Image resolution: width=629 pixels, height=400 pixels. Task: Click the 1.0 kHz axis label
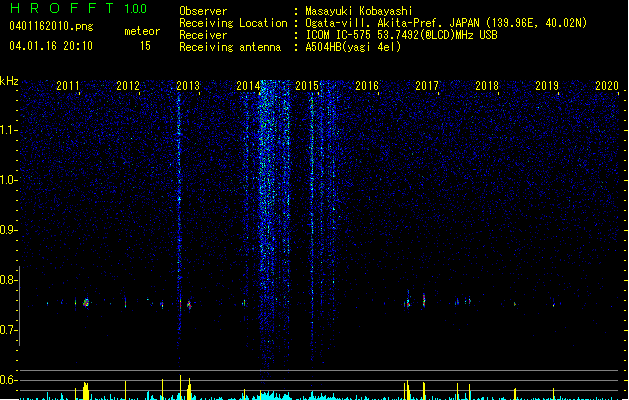8,180
